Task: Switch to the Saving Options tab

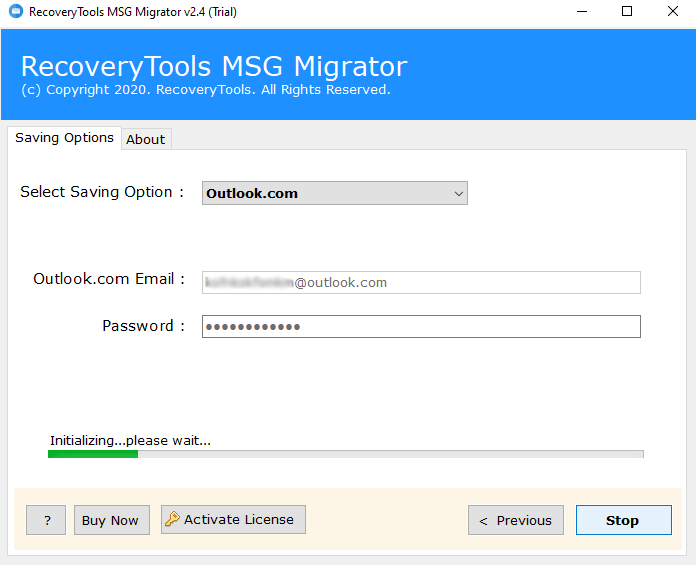Action: tap(64, 138)
